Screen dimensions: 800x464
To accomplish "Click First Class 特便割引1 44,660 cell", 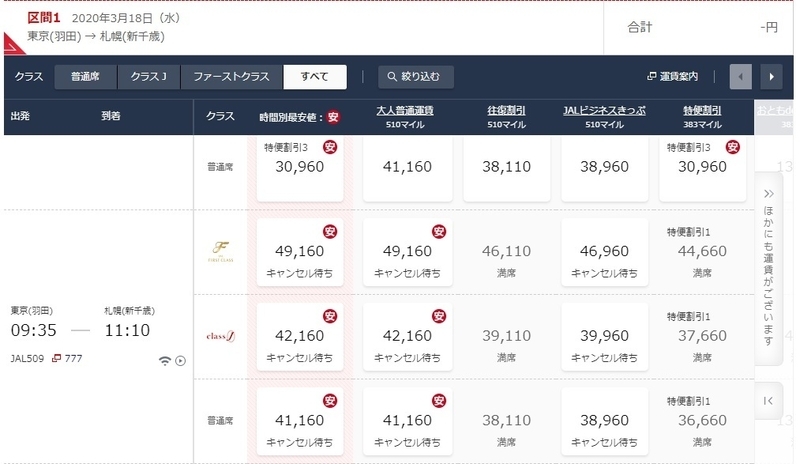I will click(x=703, y=252).
